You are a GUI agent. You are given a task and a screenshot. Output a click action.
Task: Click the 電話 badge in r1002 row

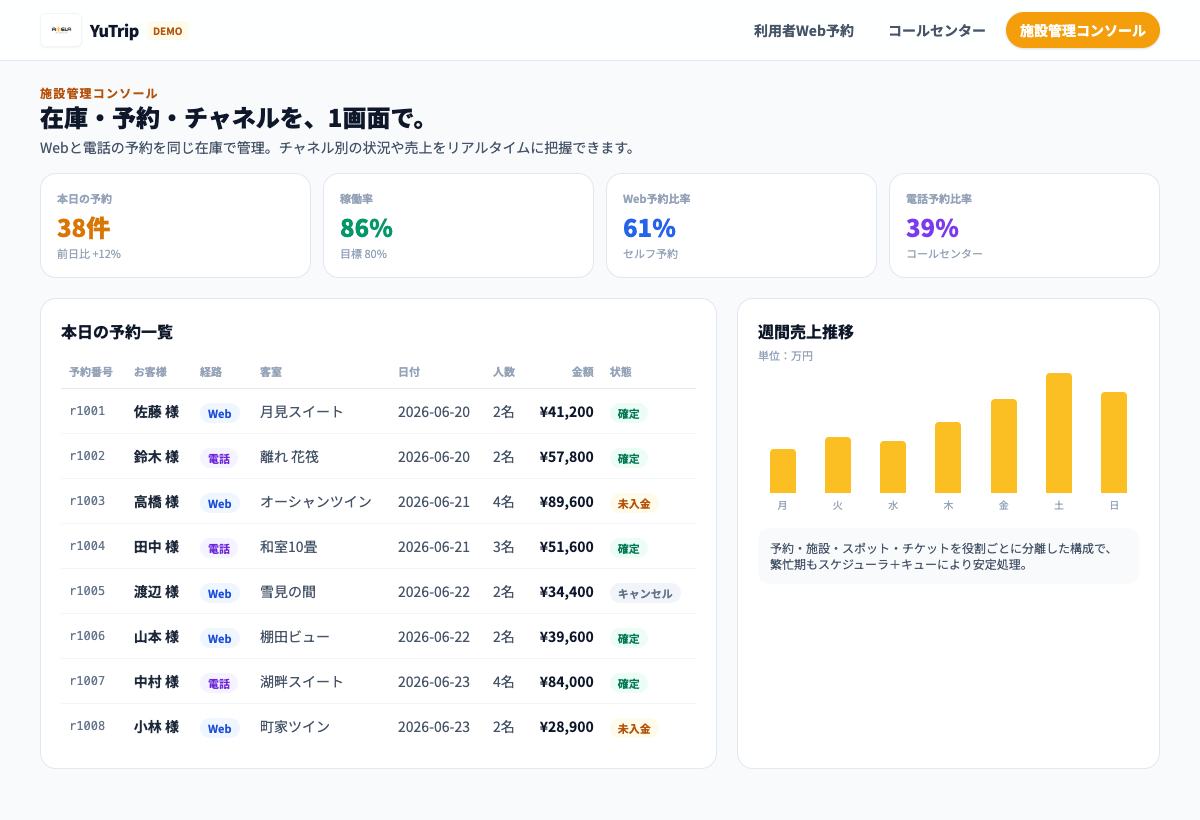coord(219,458)
